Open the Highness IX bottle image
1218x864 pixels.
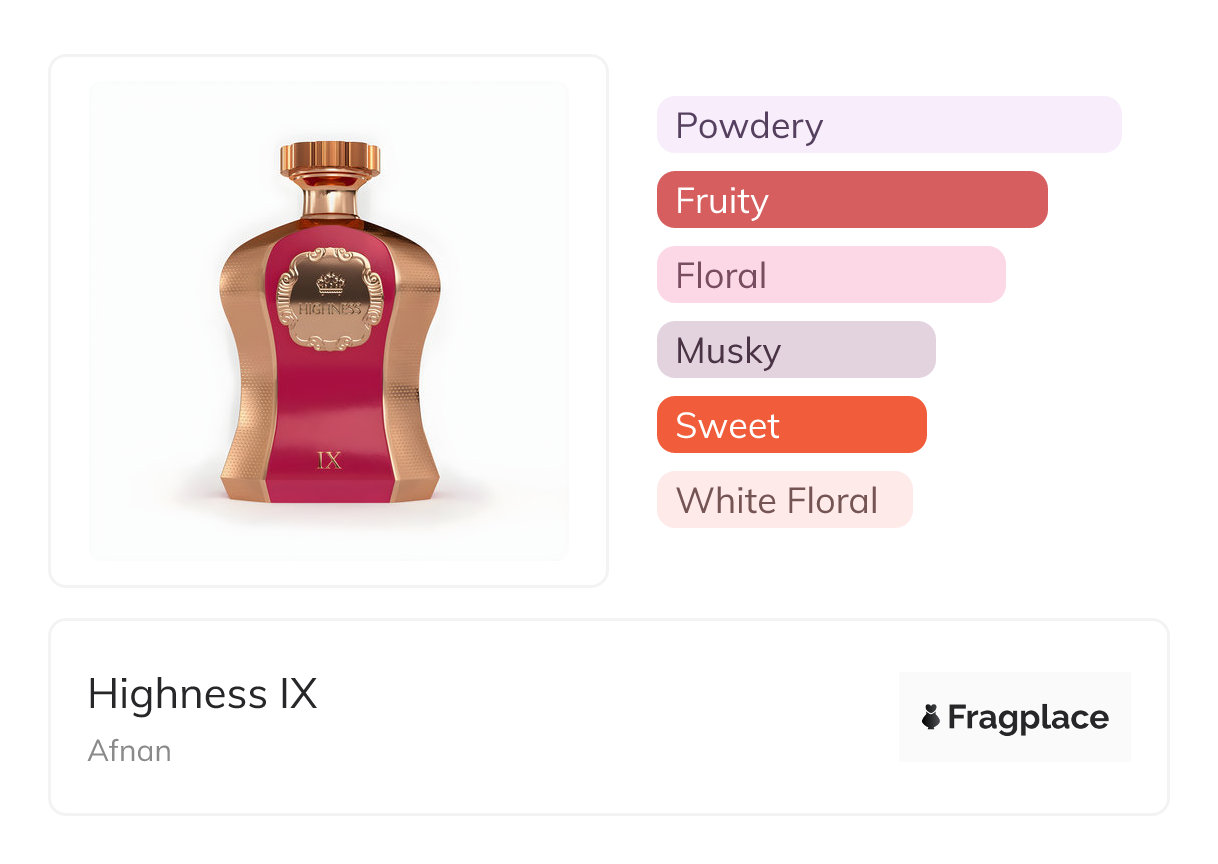[329, 320]
